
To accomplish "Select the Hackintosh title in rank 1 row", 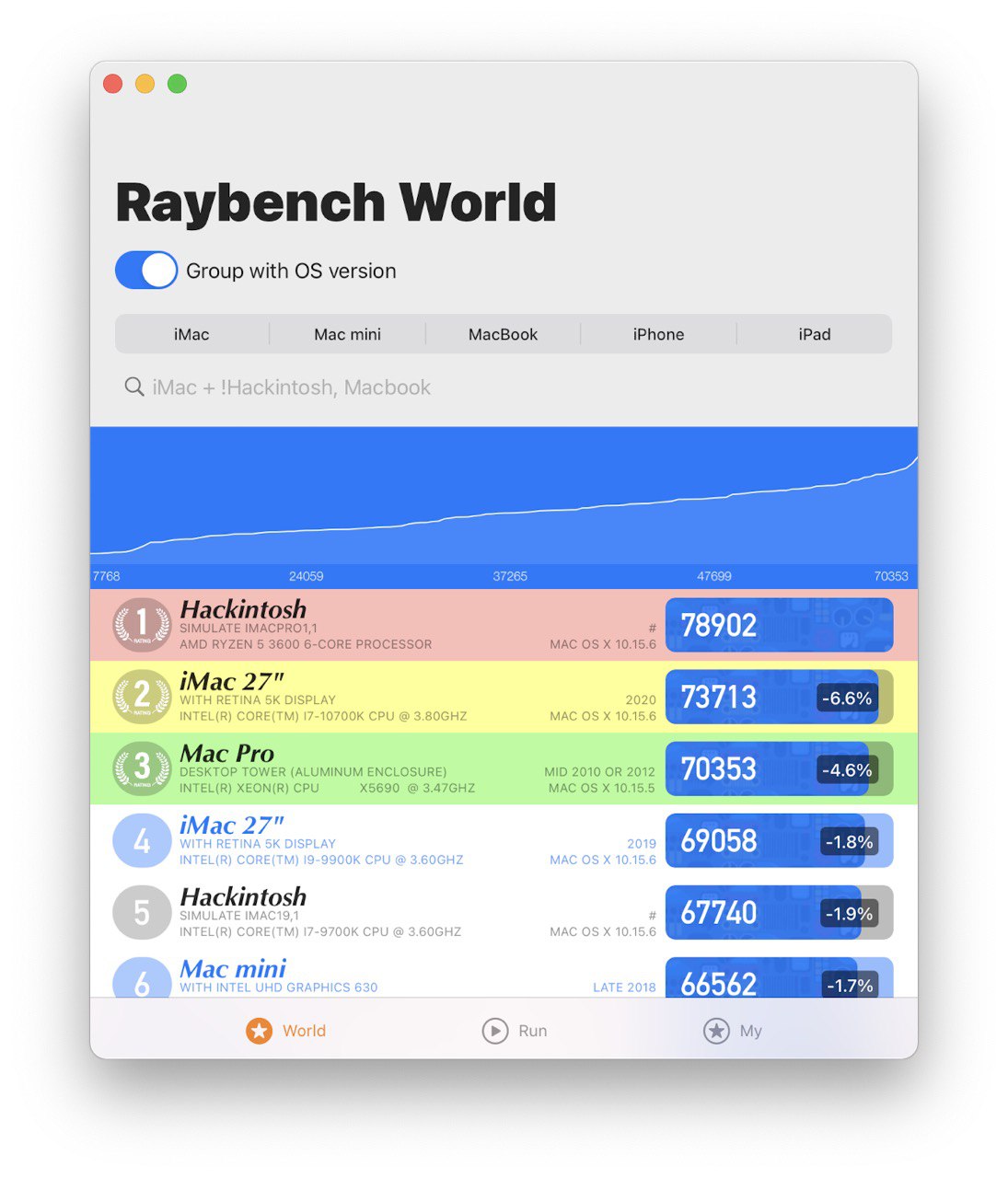I will pos(243,609).
